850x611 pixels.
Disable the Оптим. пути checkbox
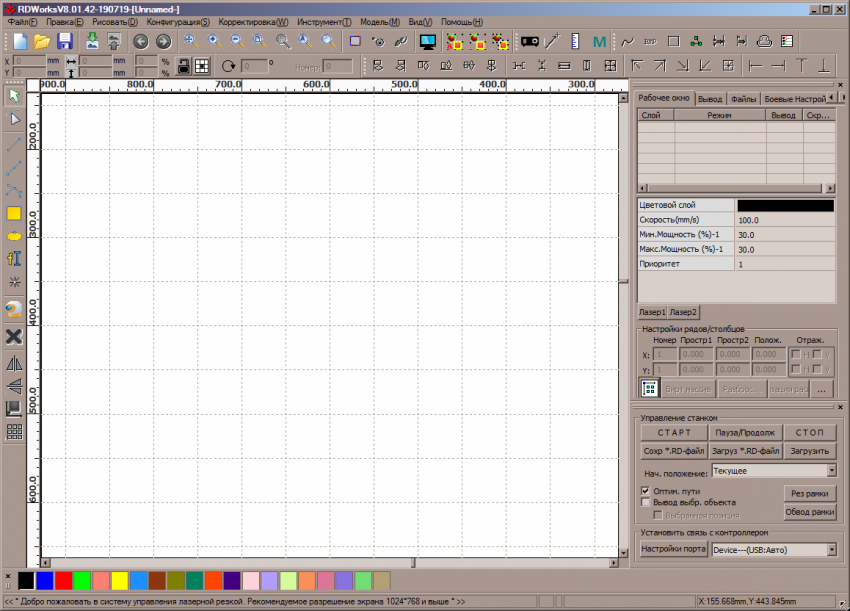[x=645, y=490]
